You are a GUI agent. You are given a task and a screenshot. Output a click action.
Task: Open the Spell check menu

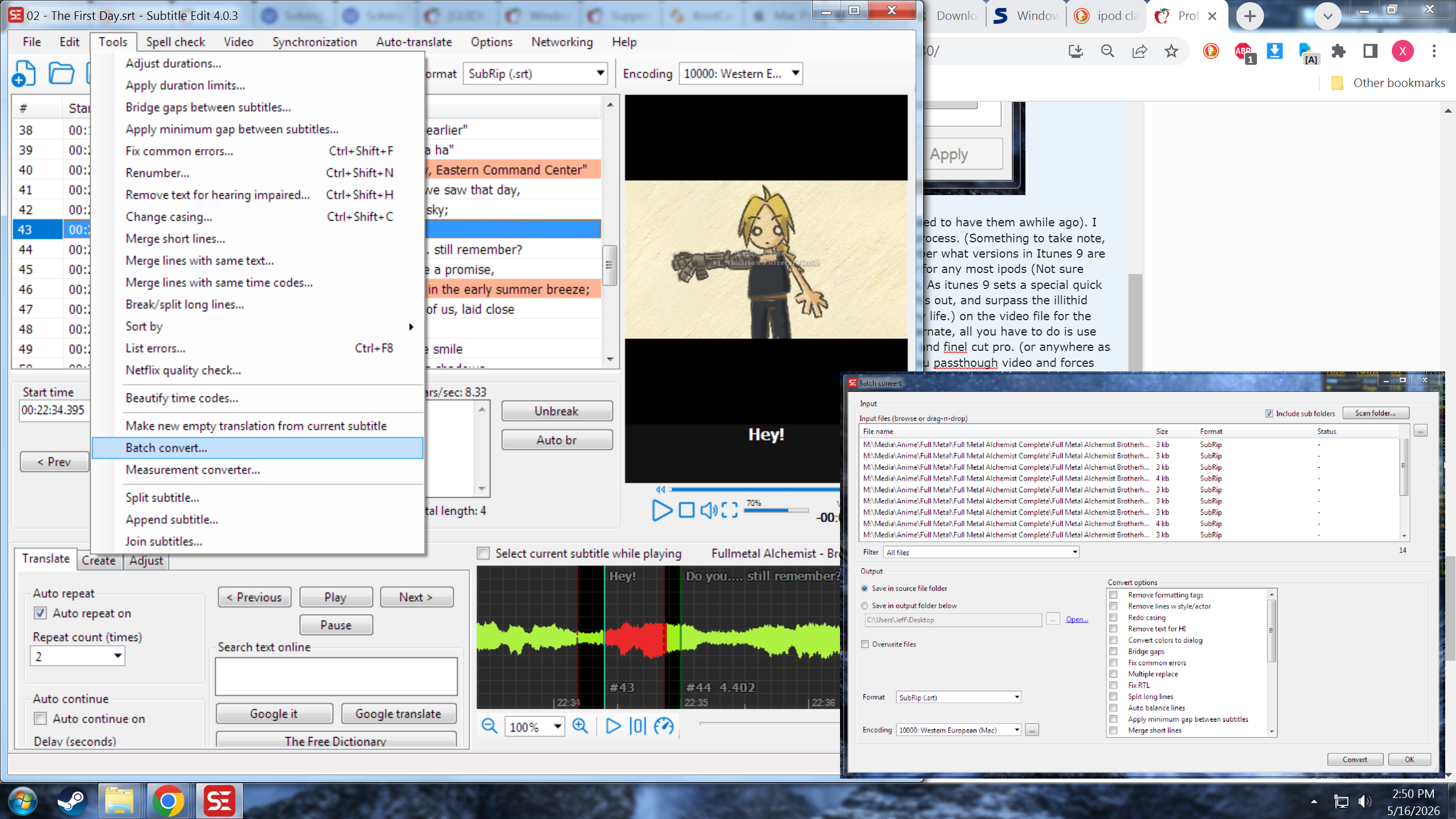click(x=175, y=42)
